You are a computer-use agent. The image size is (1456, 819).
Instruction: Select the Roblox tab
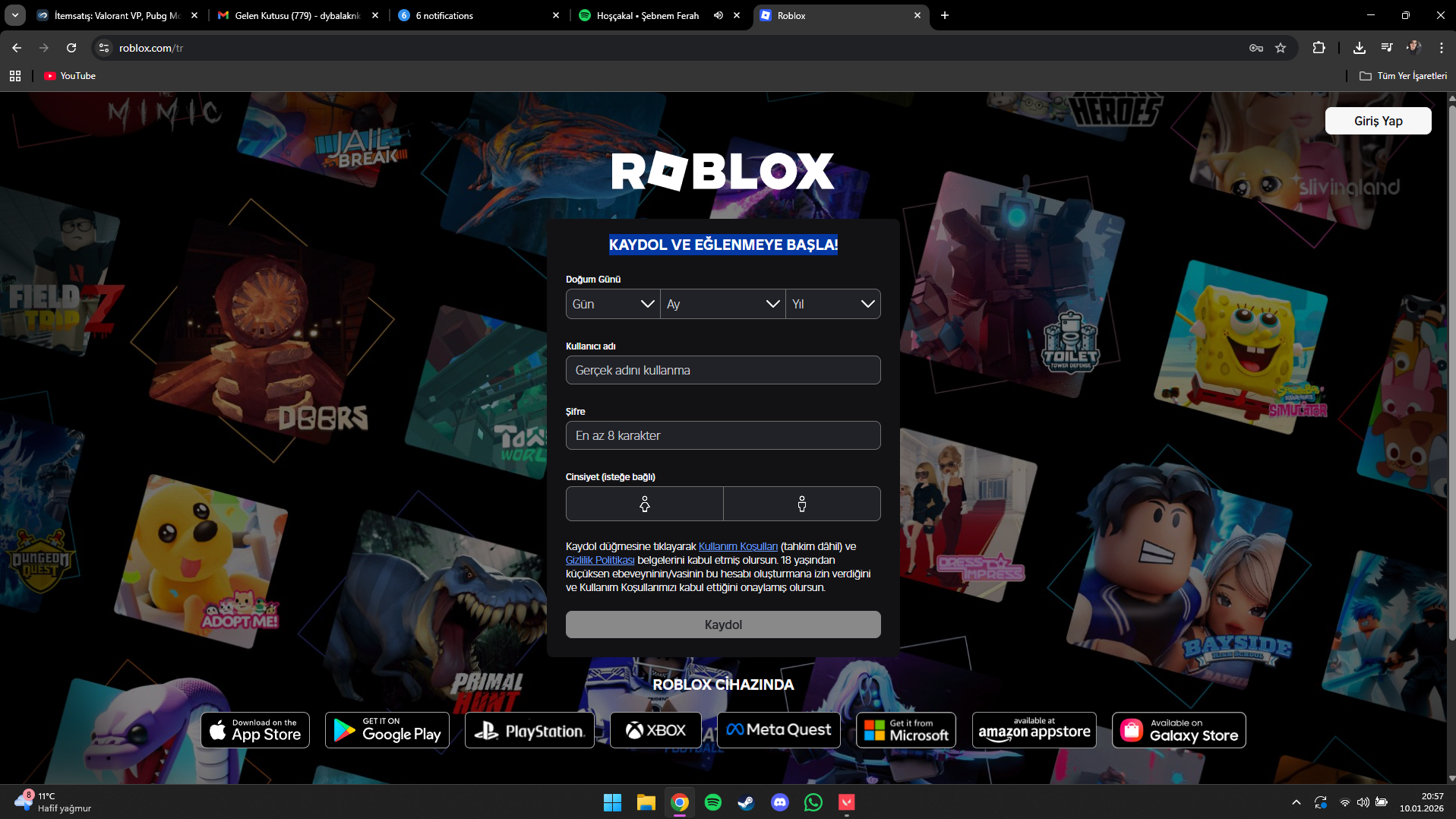[841, 15]
